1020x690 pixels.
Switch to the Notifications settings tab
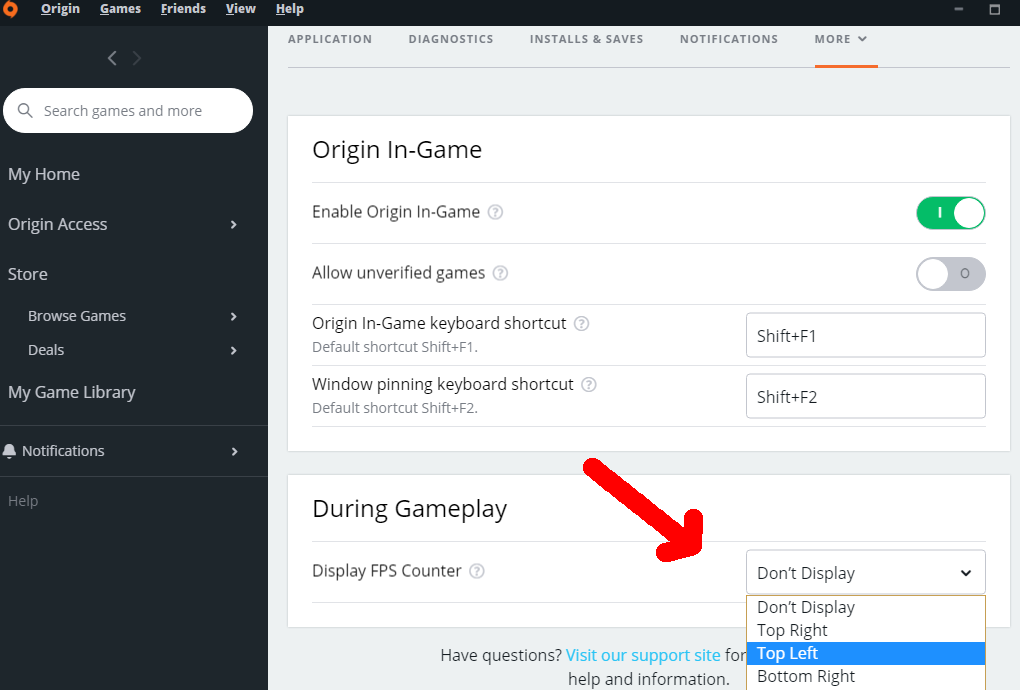(x=729, y=39)
